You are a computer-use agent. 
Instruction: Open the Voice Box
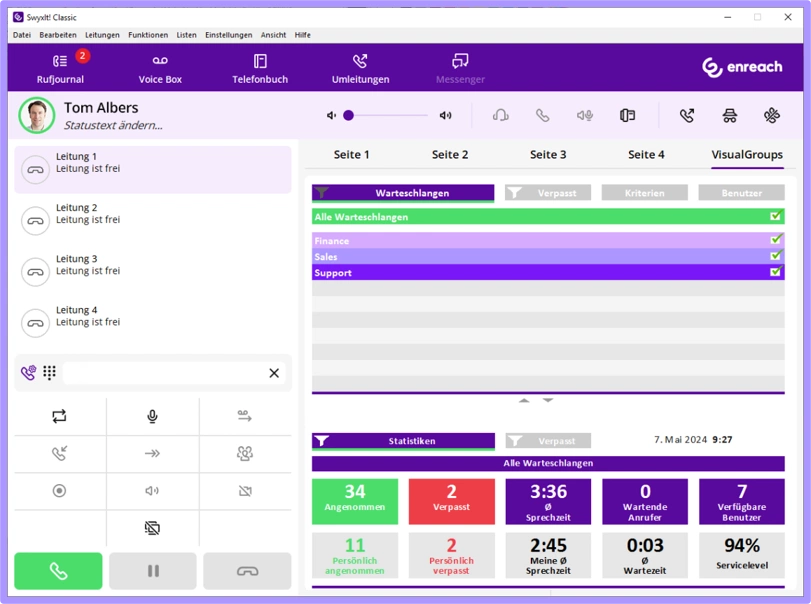[x=160, y=68]
